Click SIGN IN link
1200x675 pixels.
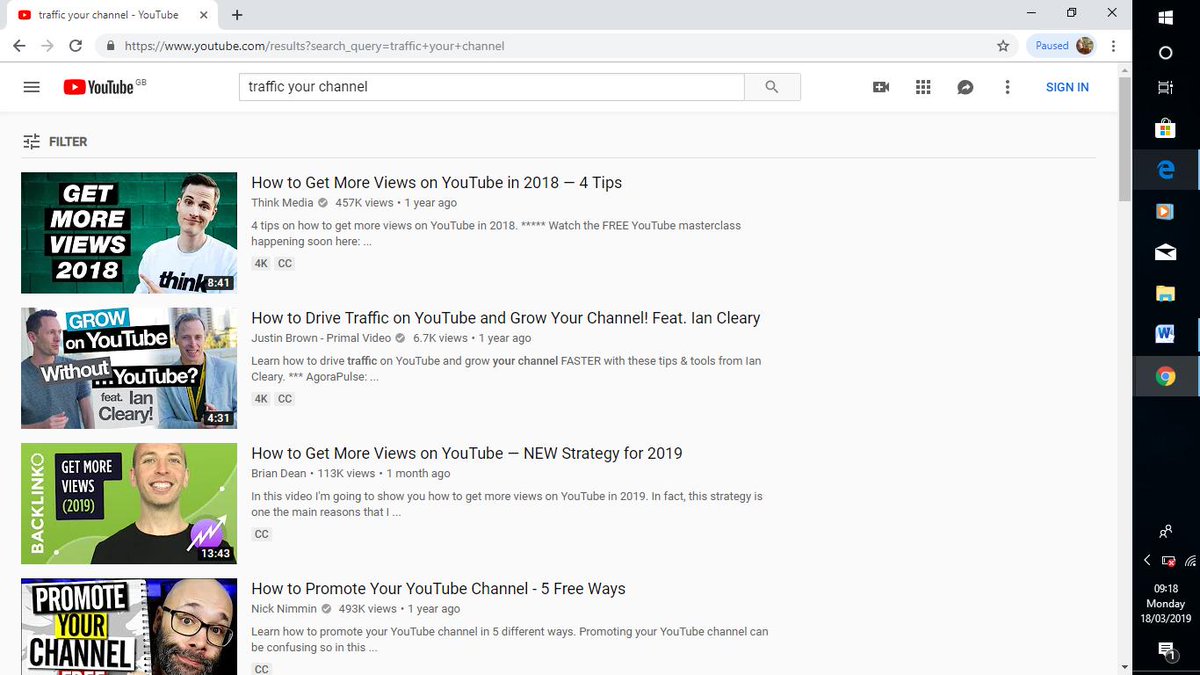pyautogui.click(x=1067, y=87)
